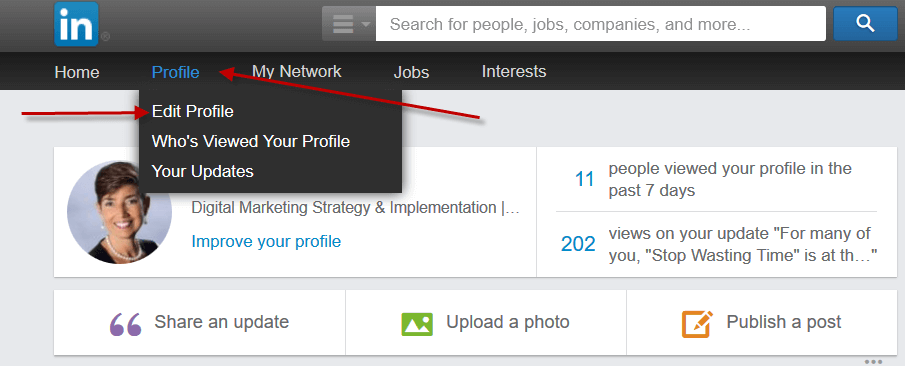Select Your Updates in the menu

203,171
